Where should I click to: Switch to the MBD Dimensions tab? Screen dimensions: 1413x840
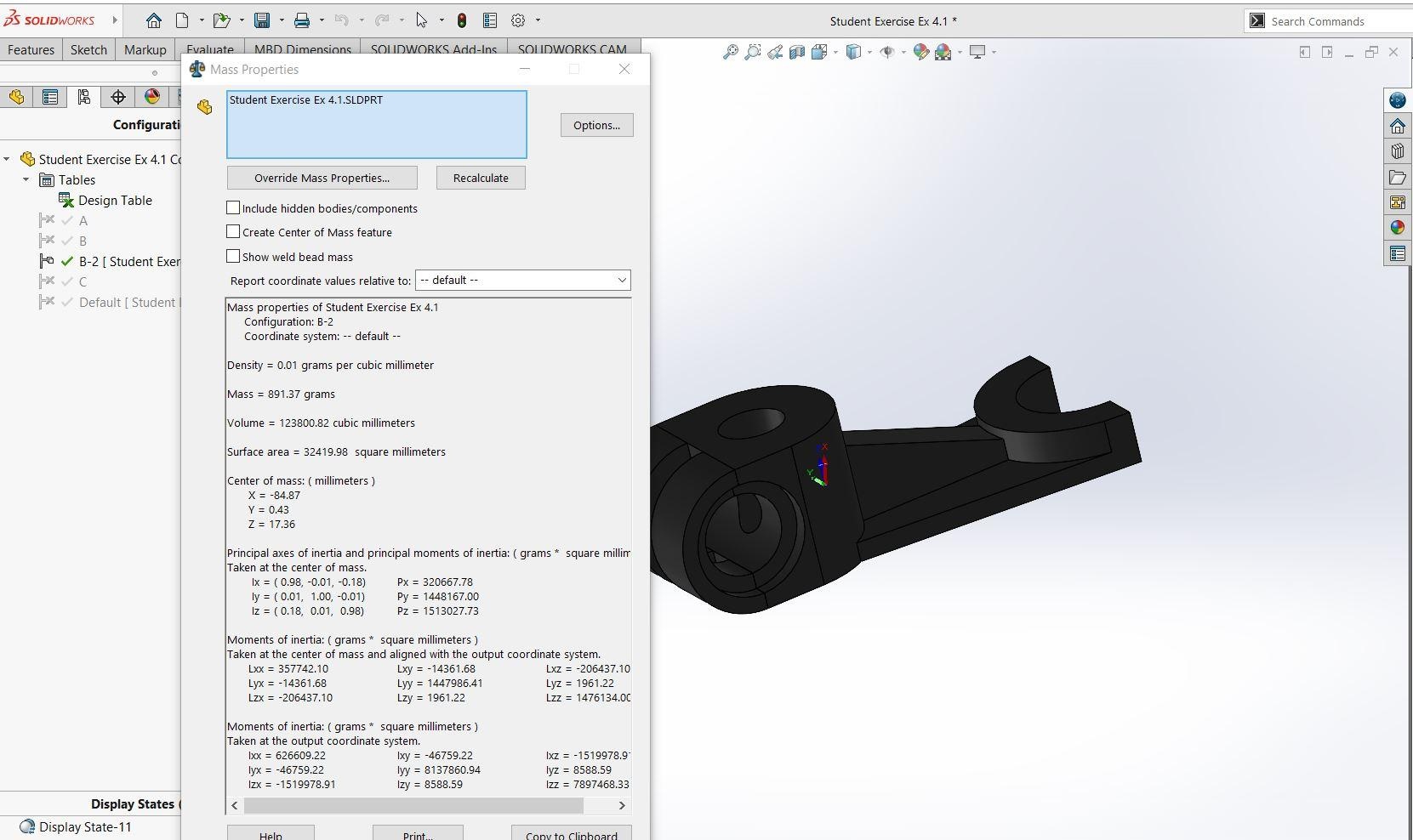(x=303, y=49)
